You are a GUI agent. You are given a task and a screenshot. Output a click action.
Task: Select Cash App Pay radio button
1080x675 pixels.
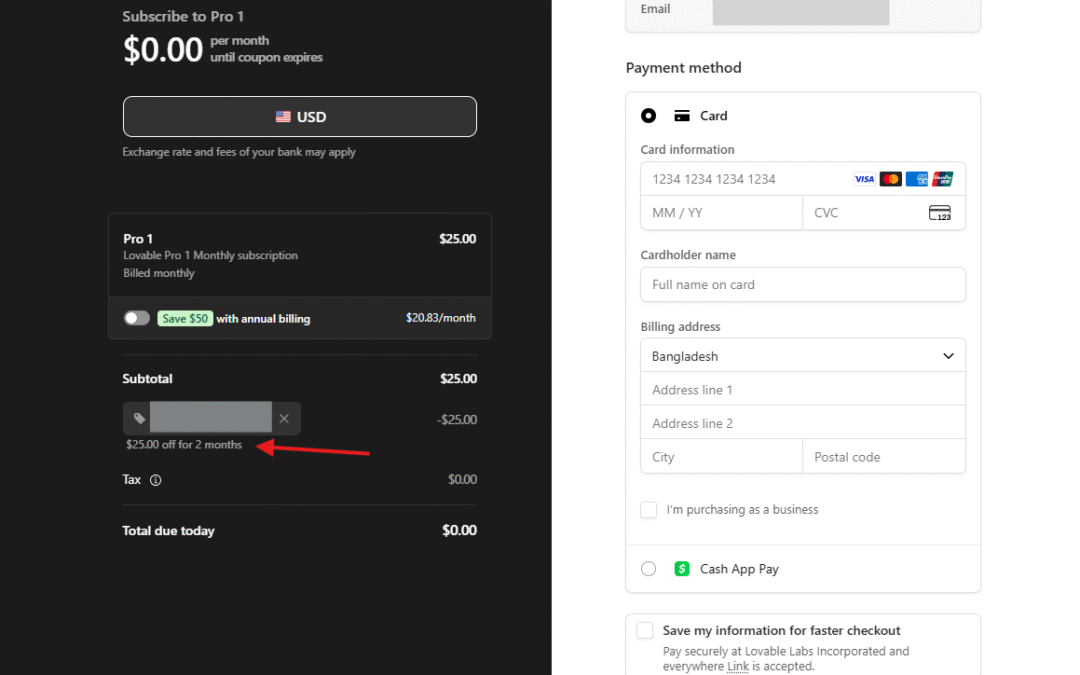click(x=649, y=569)
